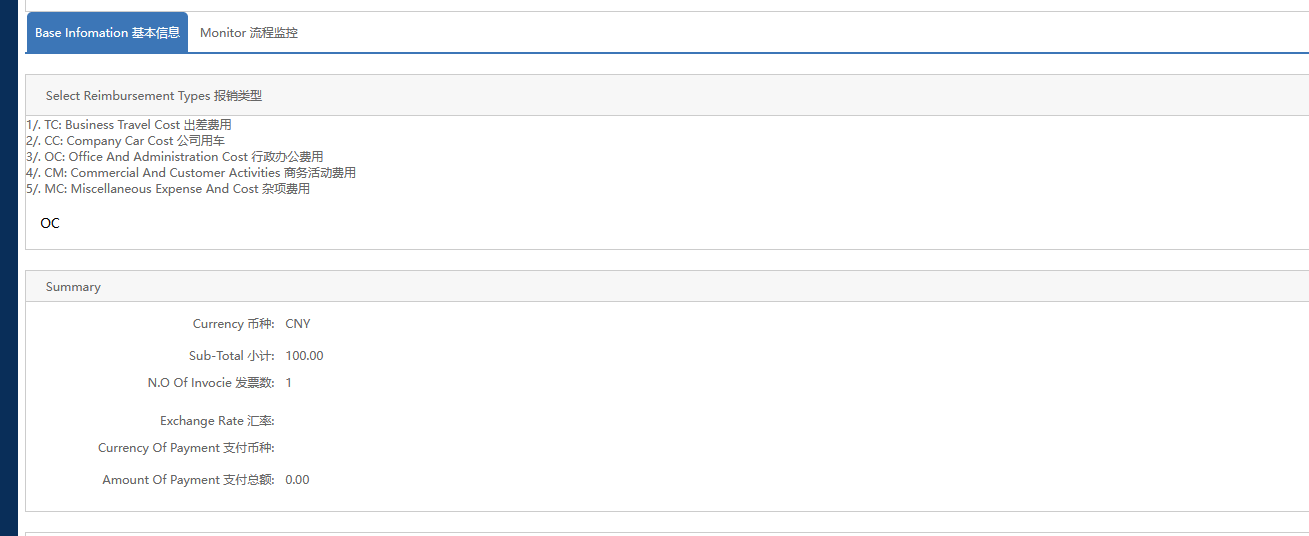This screenshot has width=1309, height=536.
Task: Click the invoice count value 1
Action: pyautogui.click(x=289, y=383)
